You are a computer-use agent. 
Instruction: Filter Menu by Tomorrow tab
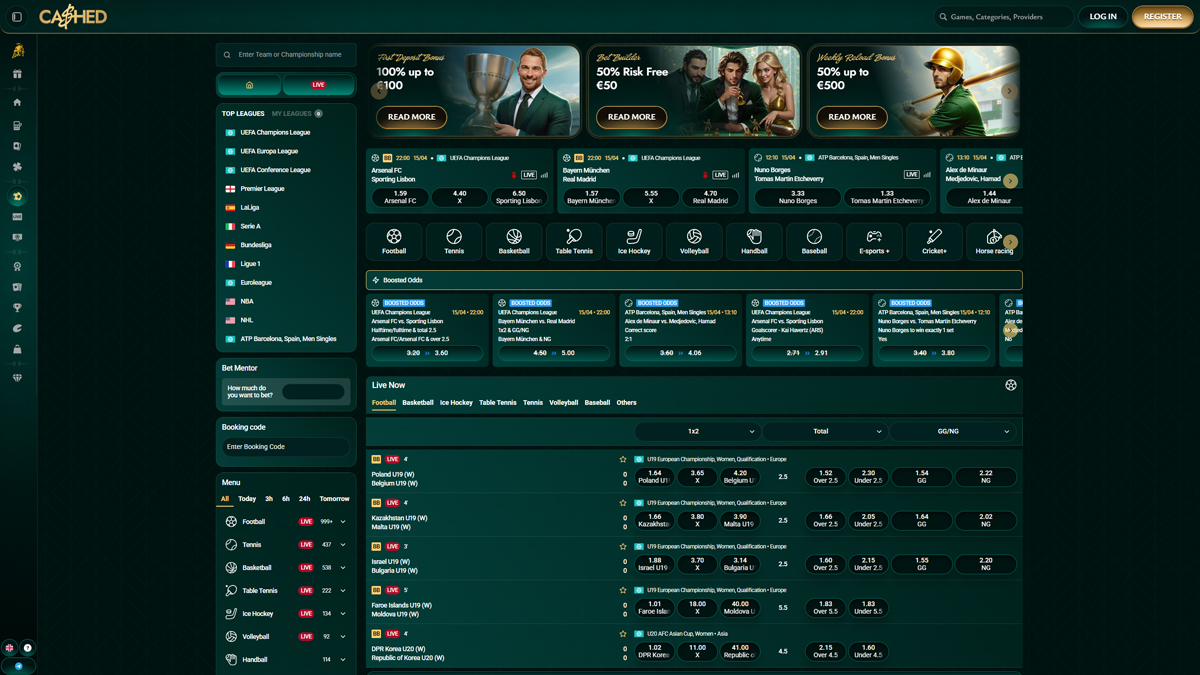pos(335,499)
